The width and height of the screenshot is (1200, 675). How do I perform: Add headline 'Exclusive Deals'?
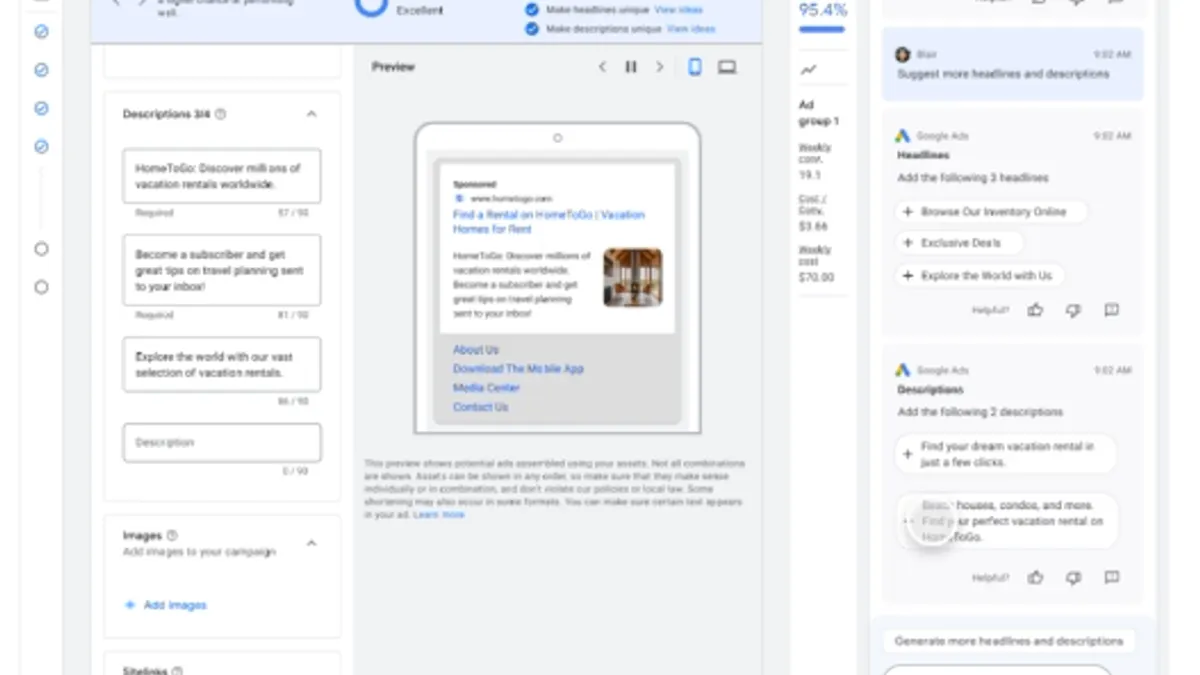959,243
